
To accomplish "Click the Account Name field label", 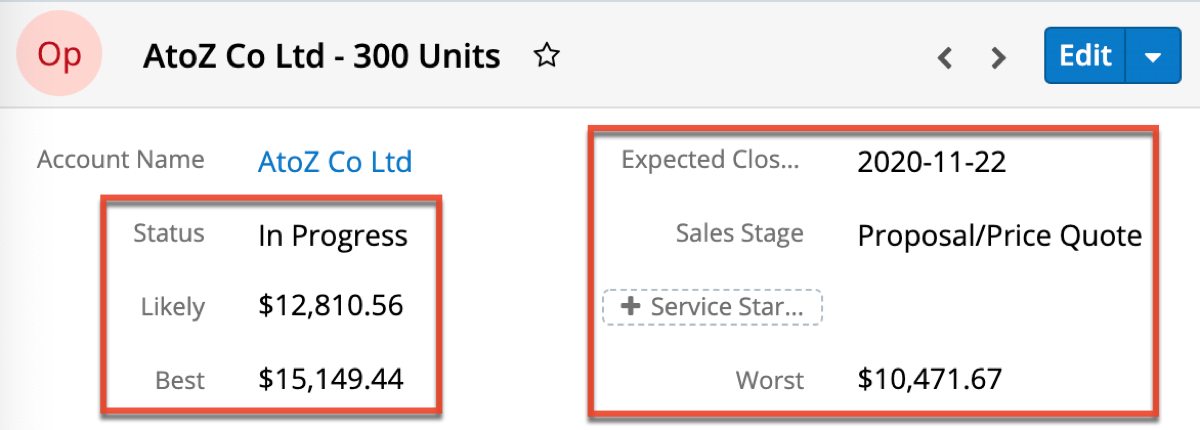I will [120, 160].
